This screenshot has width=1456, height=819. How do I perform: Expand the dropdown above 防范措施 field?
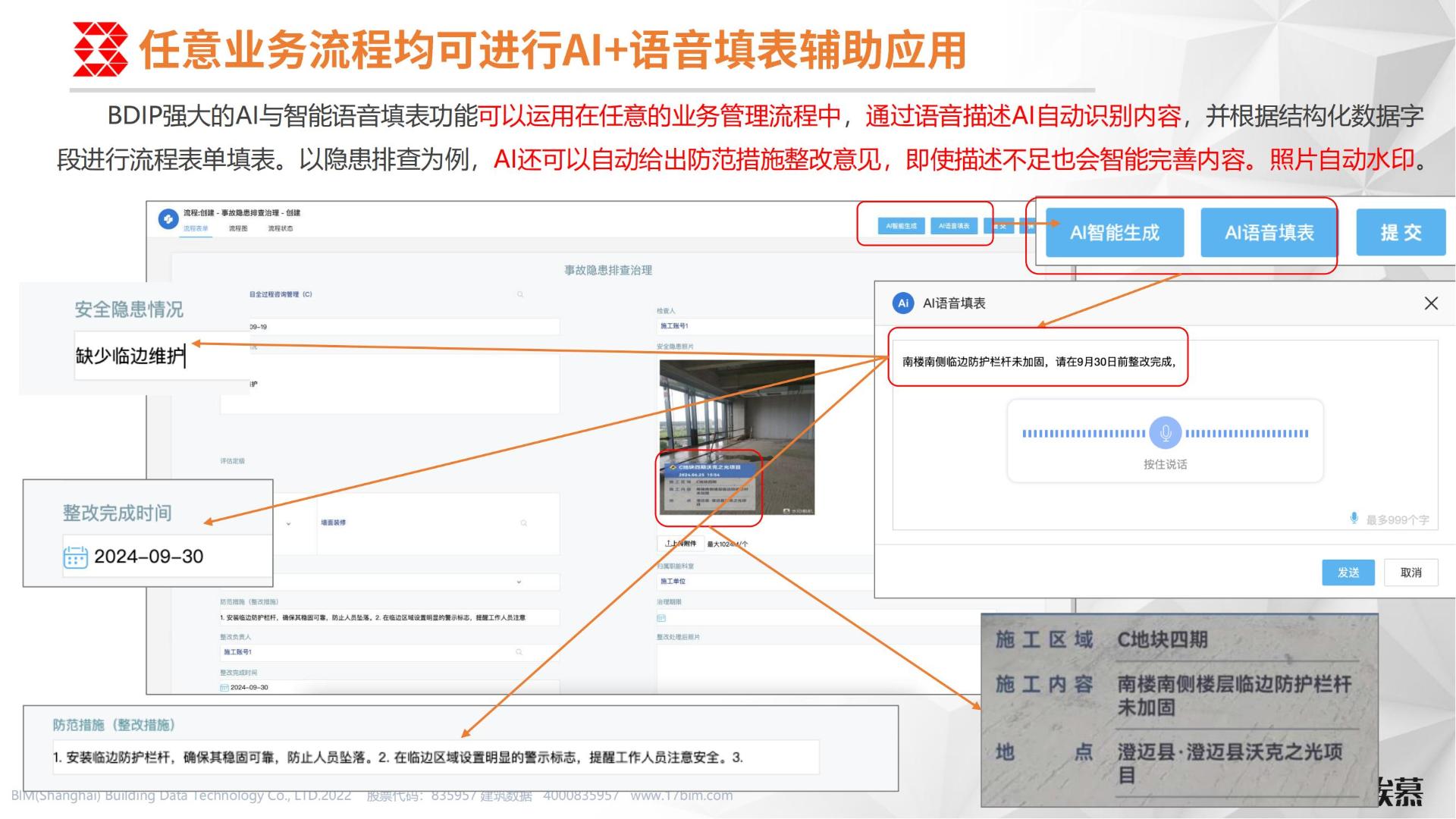click(x=519, y=582)
